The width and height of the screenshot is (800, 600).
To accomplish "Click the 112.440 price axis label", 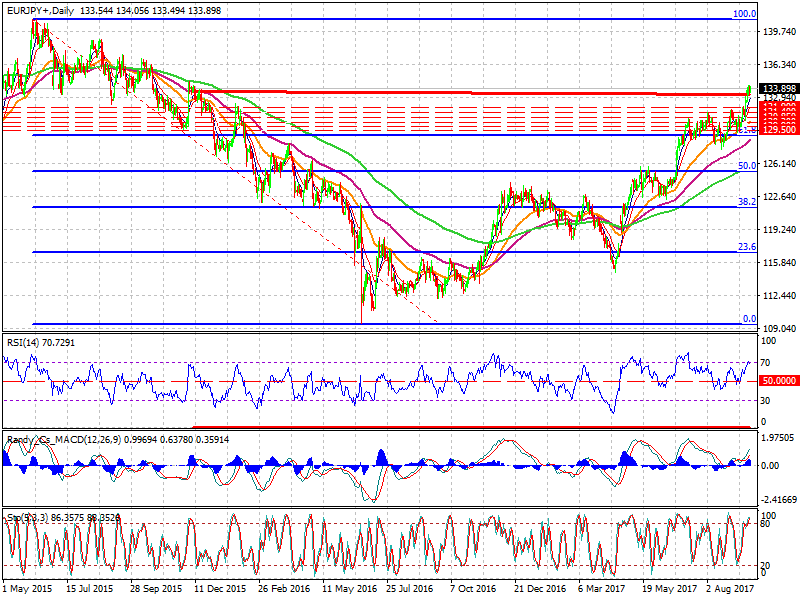I will click(778, 296).
